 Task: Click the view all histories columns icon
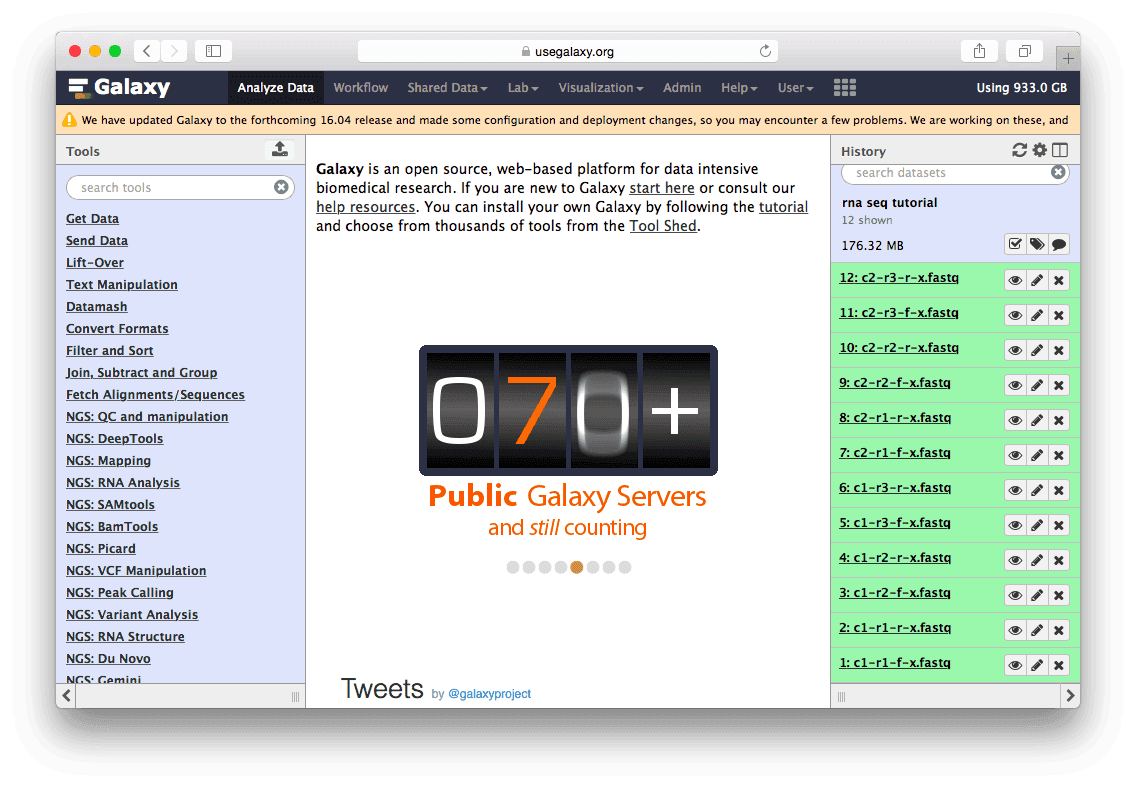tap(1060, 151)
